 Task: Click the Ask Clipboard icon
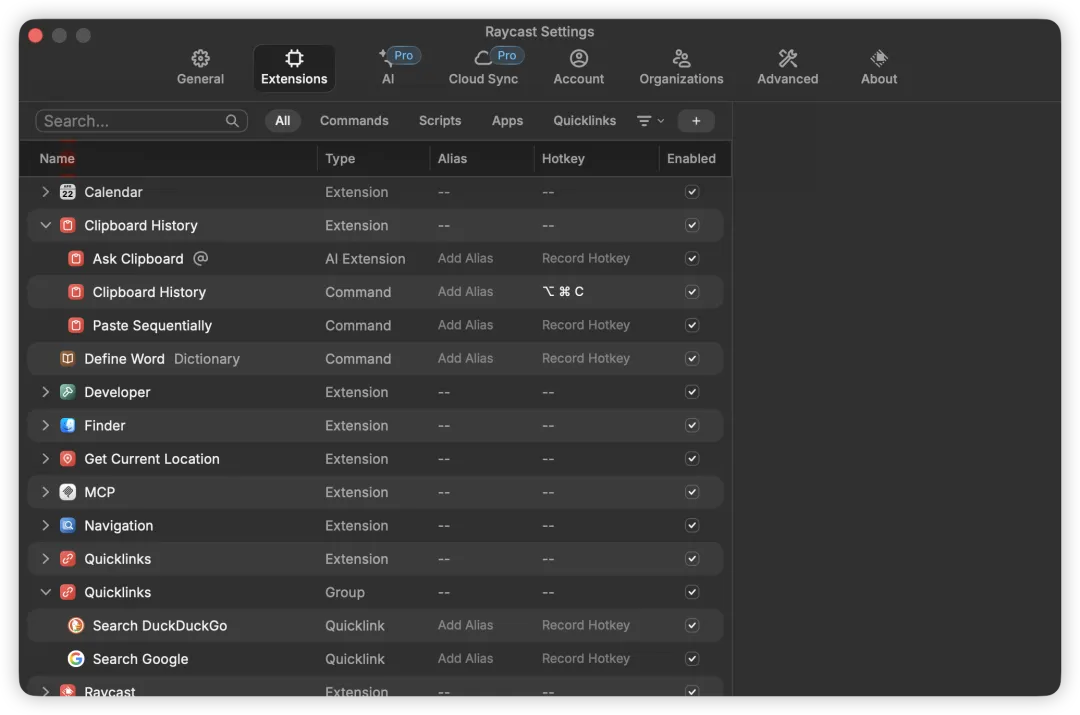pyautogui.click(x=76, y=258)
